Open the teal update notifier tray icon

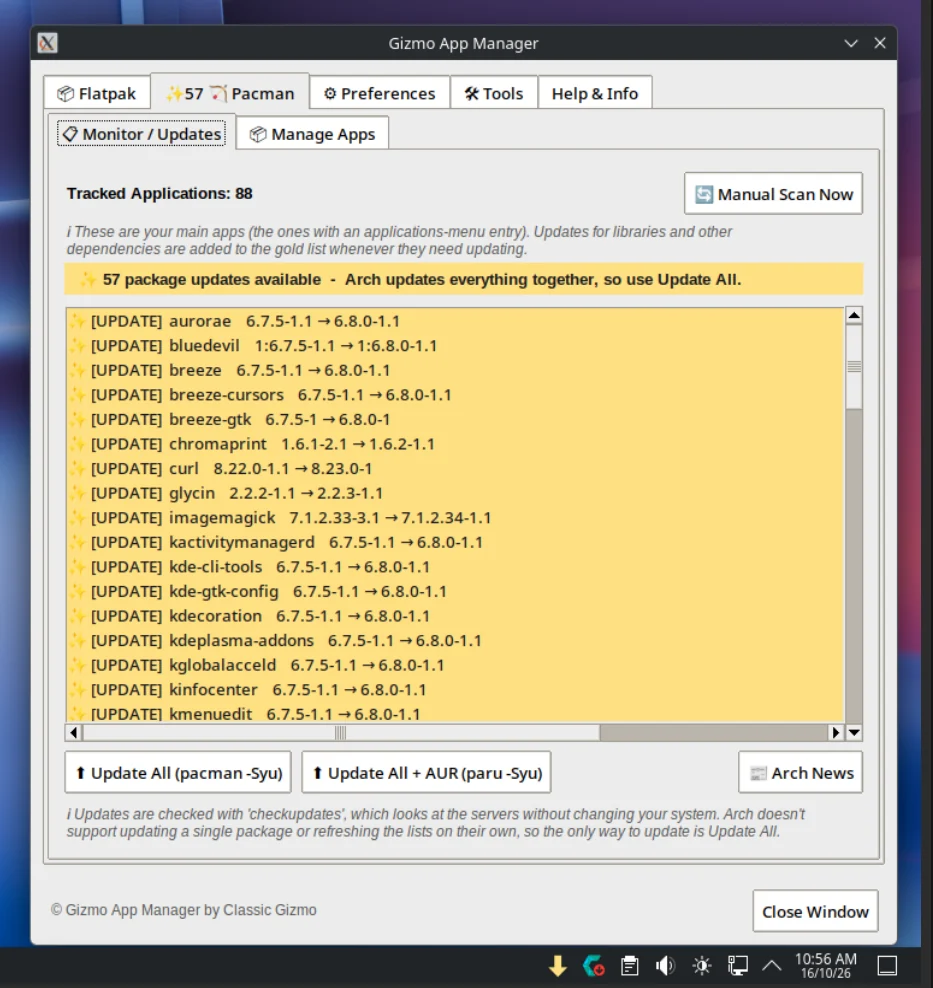(x=593, y=965)
